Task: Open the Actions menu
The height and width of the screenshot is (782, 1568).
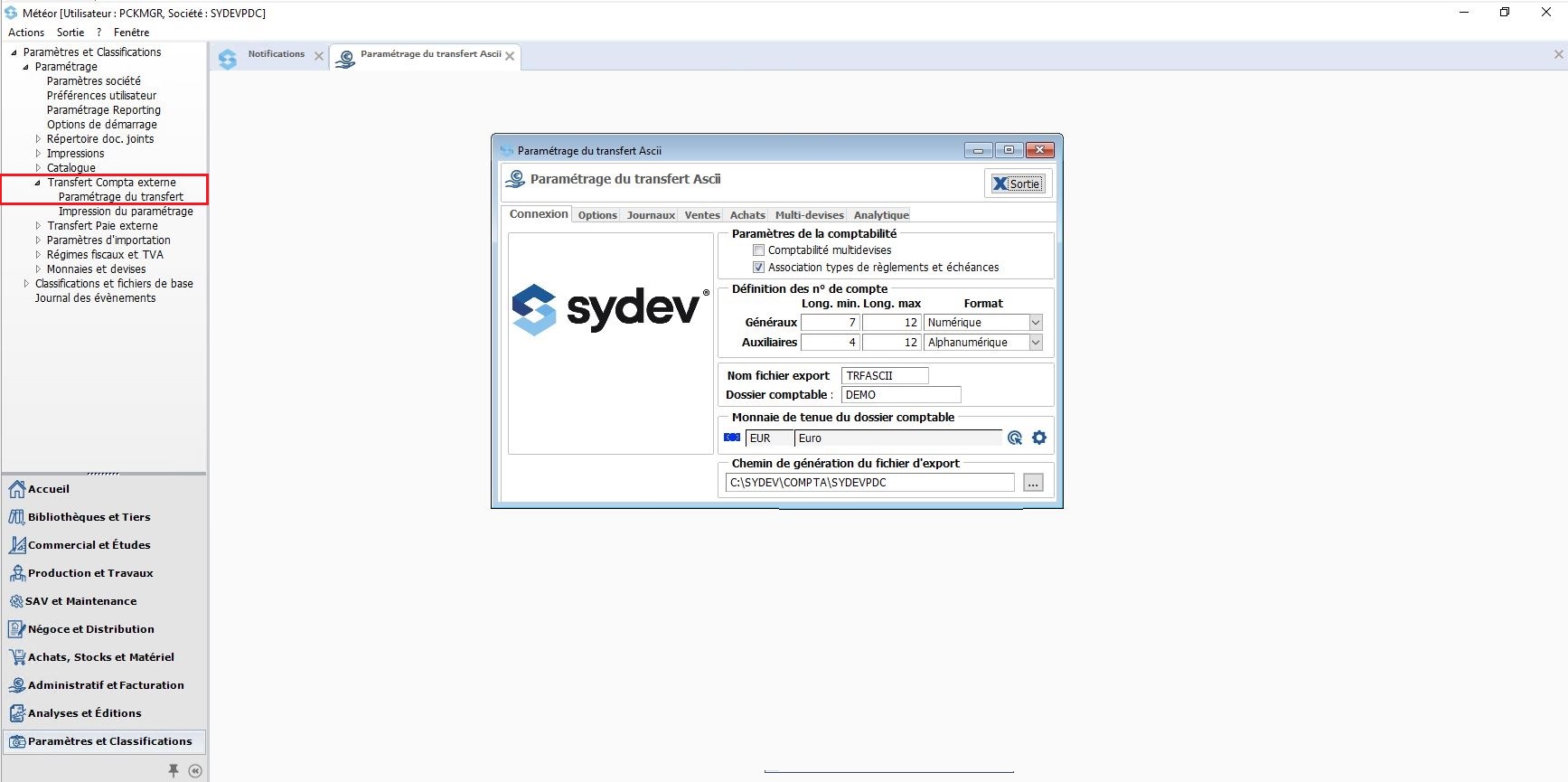Action: click(x=26, y=33)
